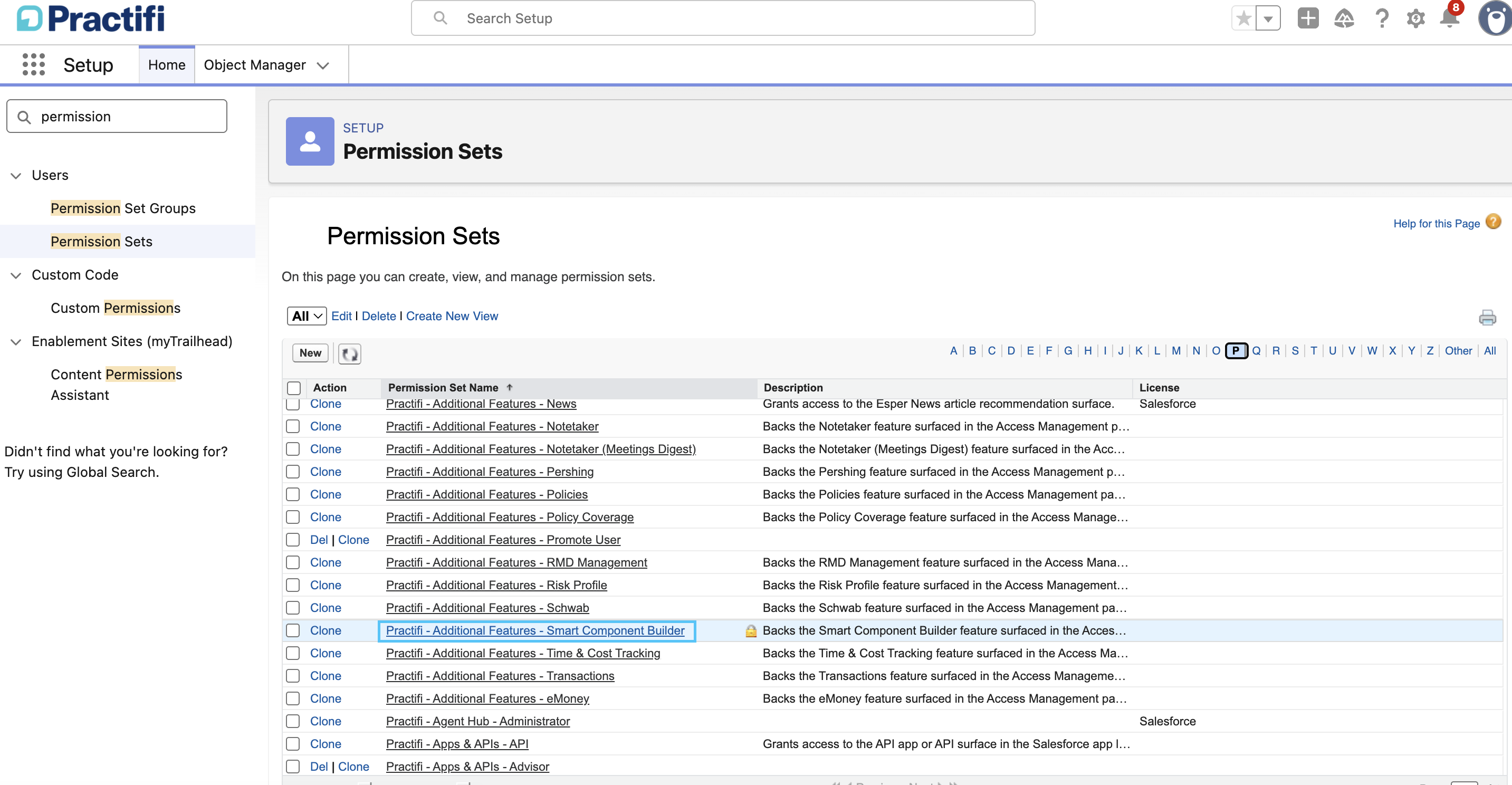Show All letters in alphabet filter
This screenshot has width=1512, height=785.
1489,351
